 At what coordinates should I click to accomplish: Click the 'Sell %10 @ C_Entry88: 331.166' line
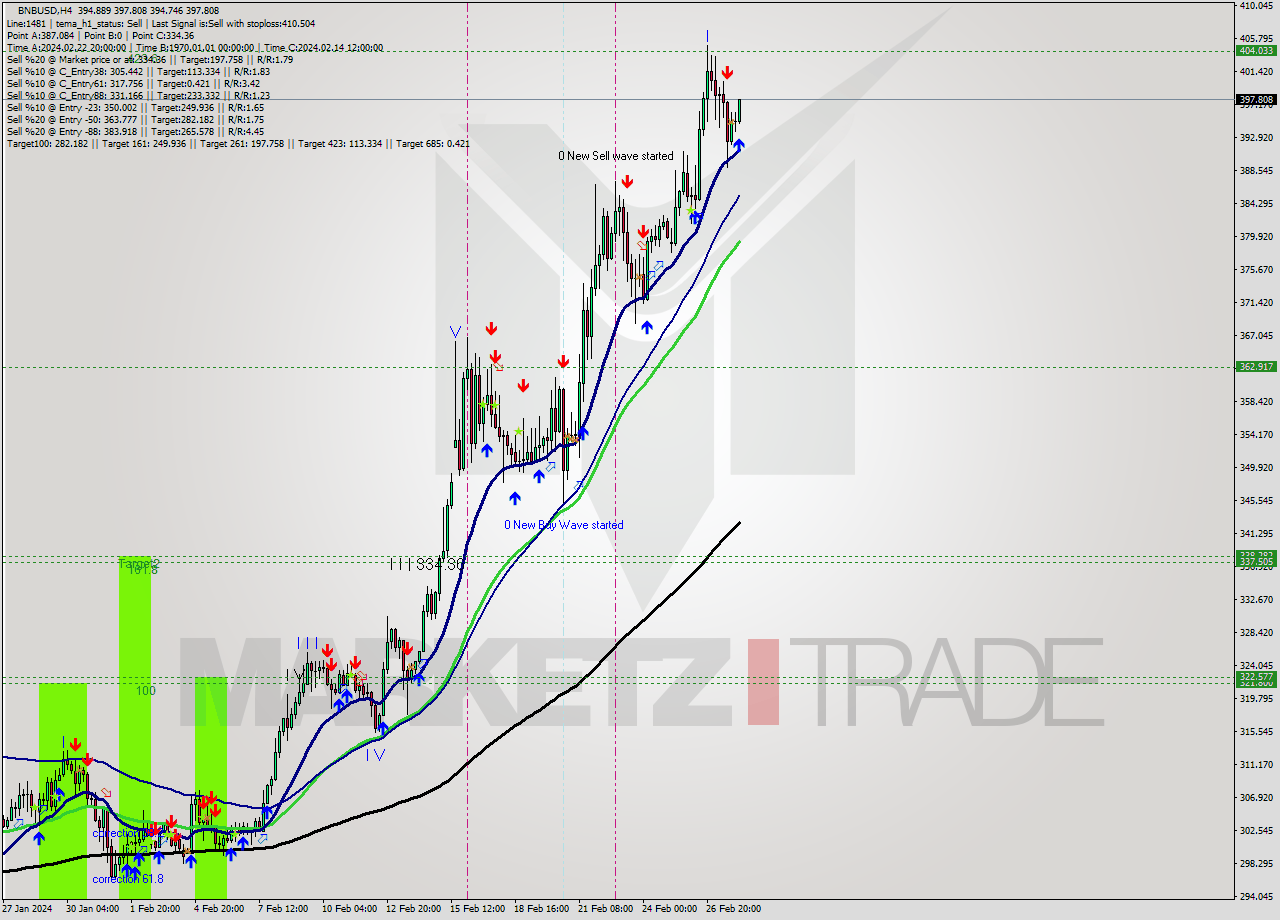click(138, 95)
